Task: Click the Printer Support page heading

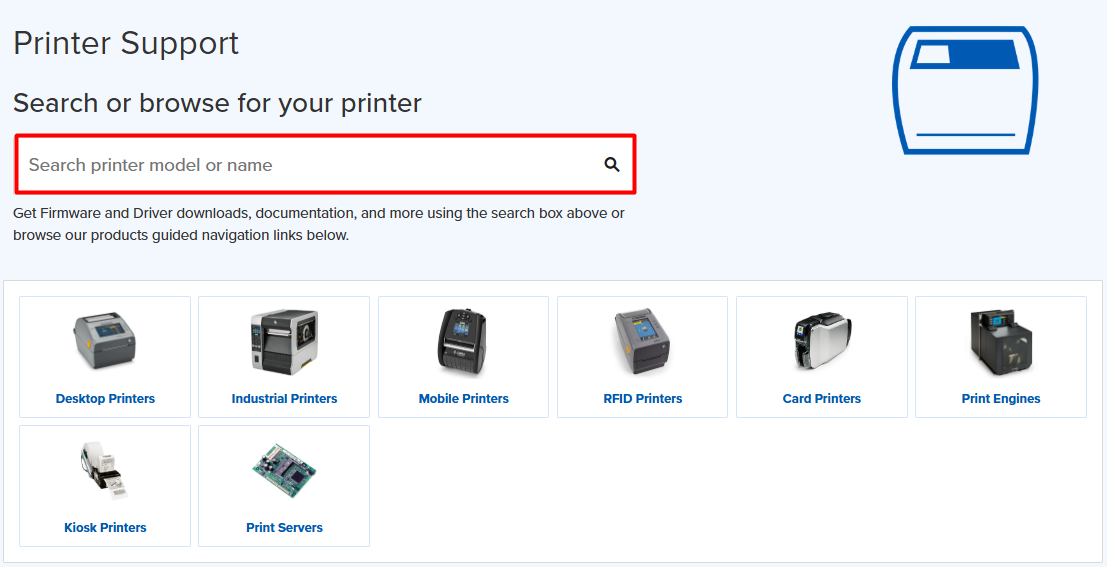Action: tap(126, 44)
